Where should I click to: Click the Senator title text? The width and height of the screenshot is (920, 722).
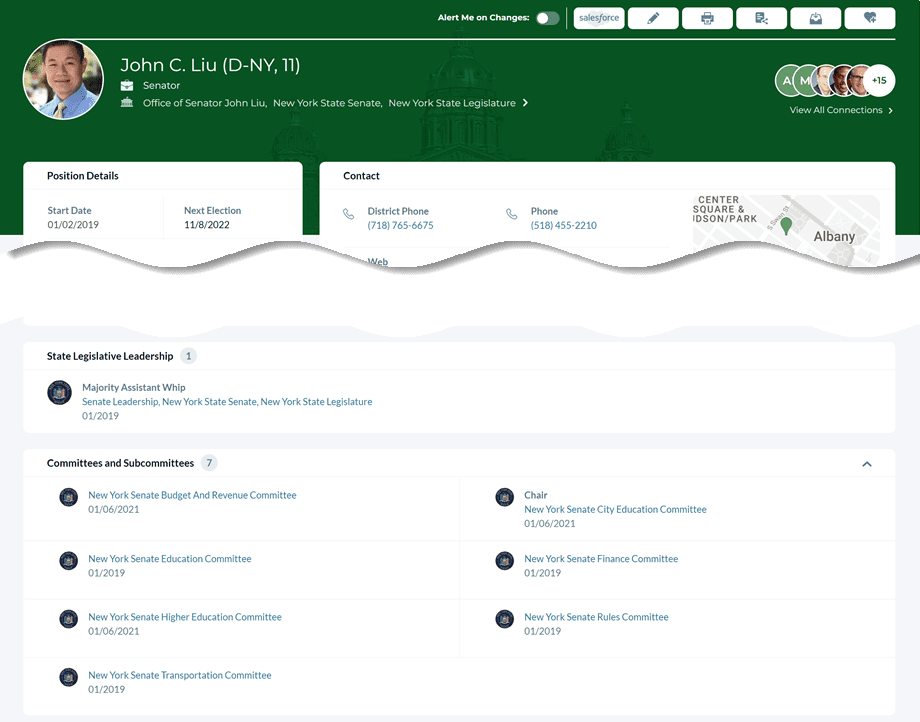(161, 86)
